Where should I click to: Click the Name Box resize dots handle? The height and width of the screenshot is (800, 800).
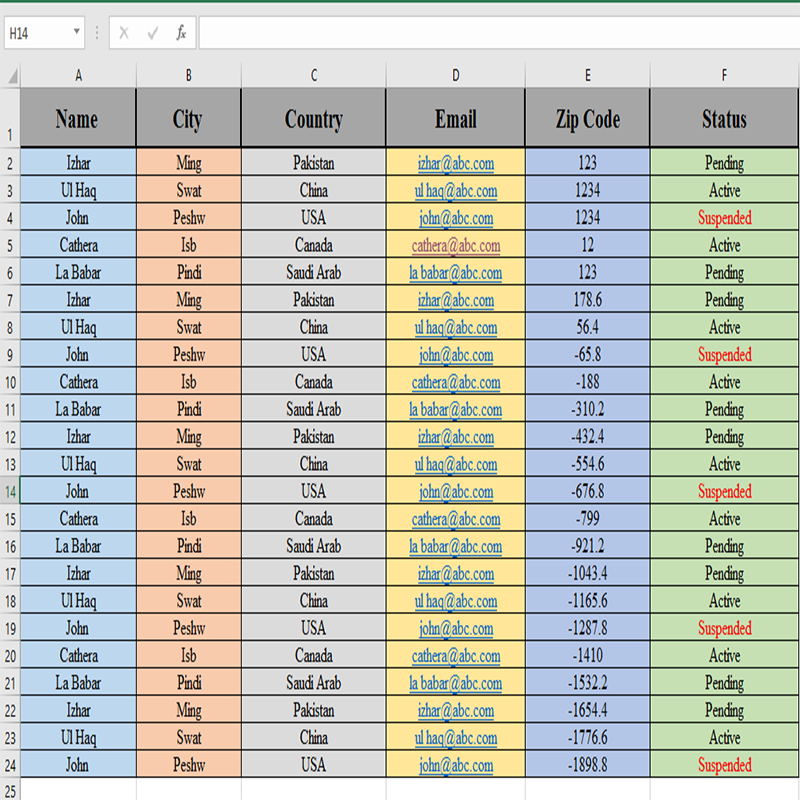97,33
